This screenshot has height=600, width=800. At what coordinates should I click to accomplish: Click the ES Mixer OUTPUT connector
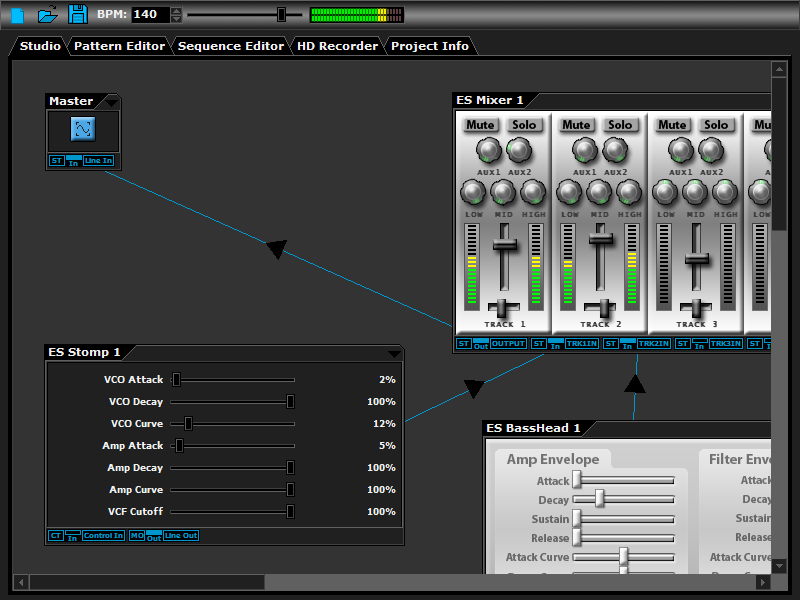coord(508,344)
